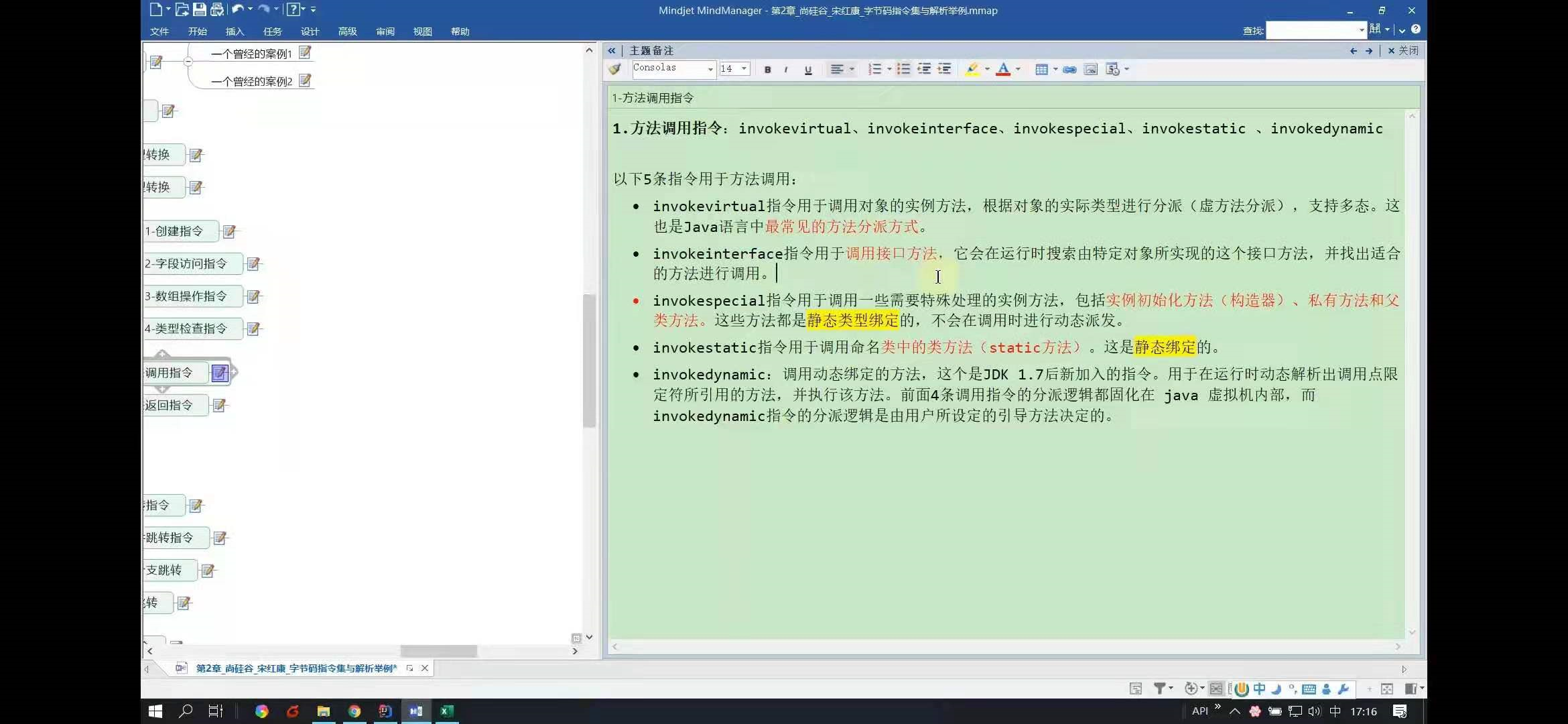Select the 一个曾经的案例1 topic
The height and width of the screenshot is (724, 1568).
(251, 54)
